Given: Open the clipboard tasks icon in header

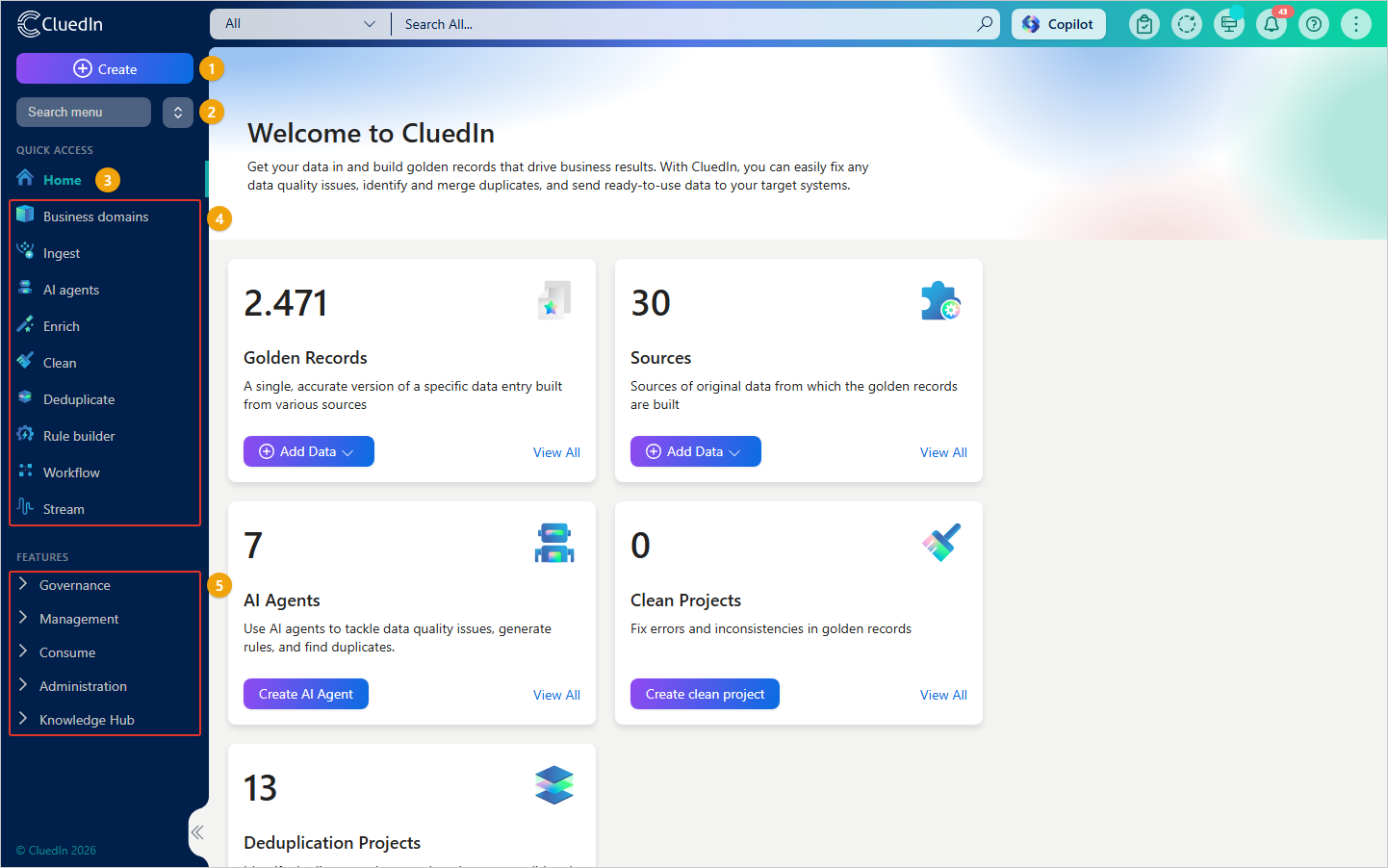Looking at the screenshot, I should (1144, 24).
